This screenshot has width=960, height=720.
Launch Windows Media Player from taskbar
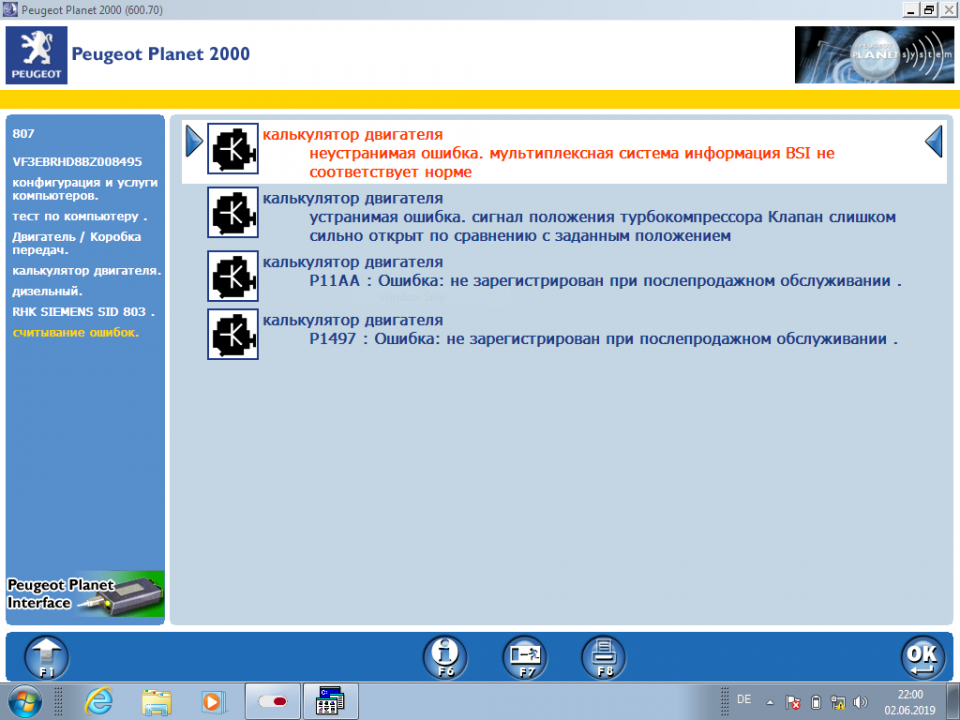coord(212,701)
